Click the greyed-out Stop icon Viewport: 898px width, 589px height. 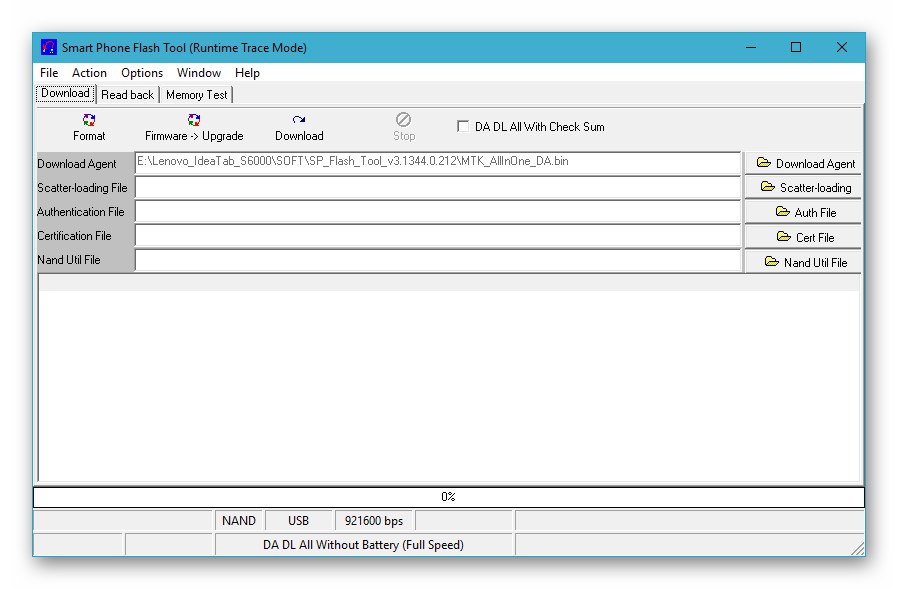click(404, 120)
